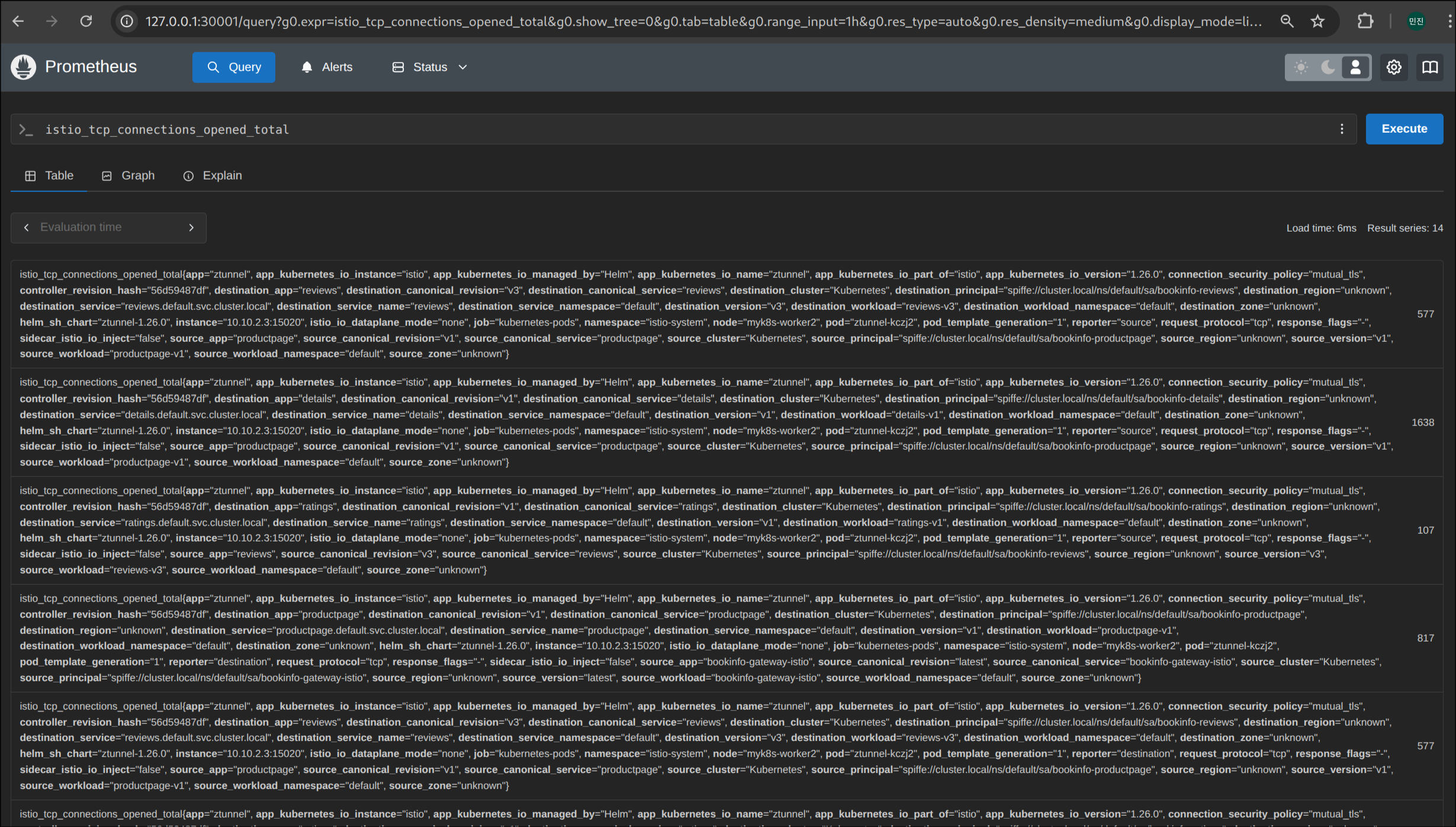Open the Alerts page
Image resolution: width=1456 pixels, height=827 pixels.
tap(327, 67)
